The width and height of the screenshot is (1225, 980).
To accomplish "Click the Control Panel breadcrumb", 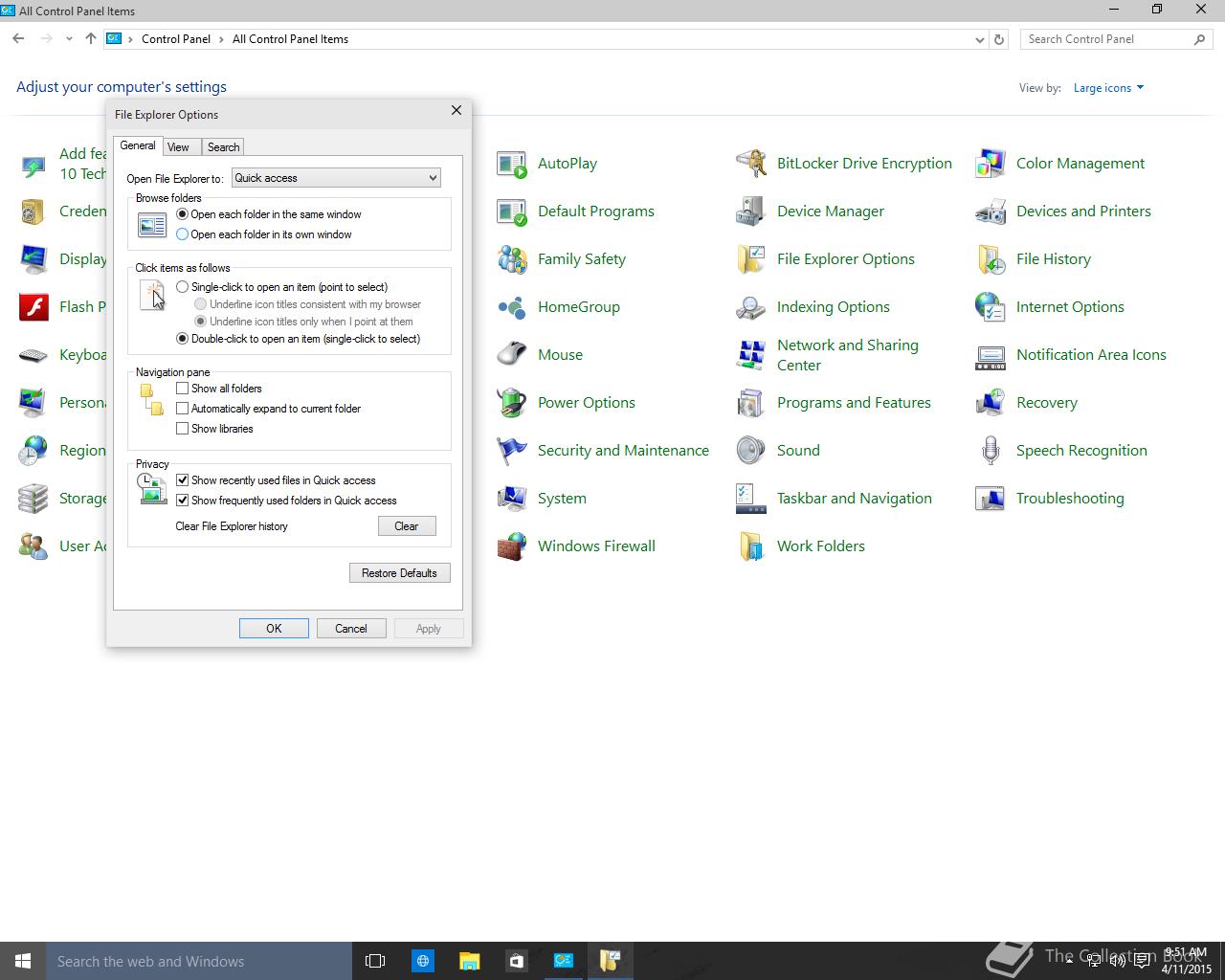I will pos(176,39).
